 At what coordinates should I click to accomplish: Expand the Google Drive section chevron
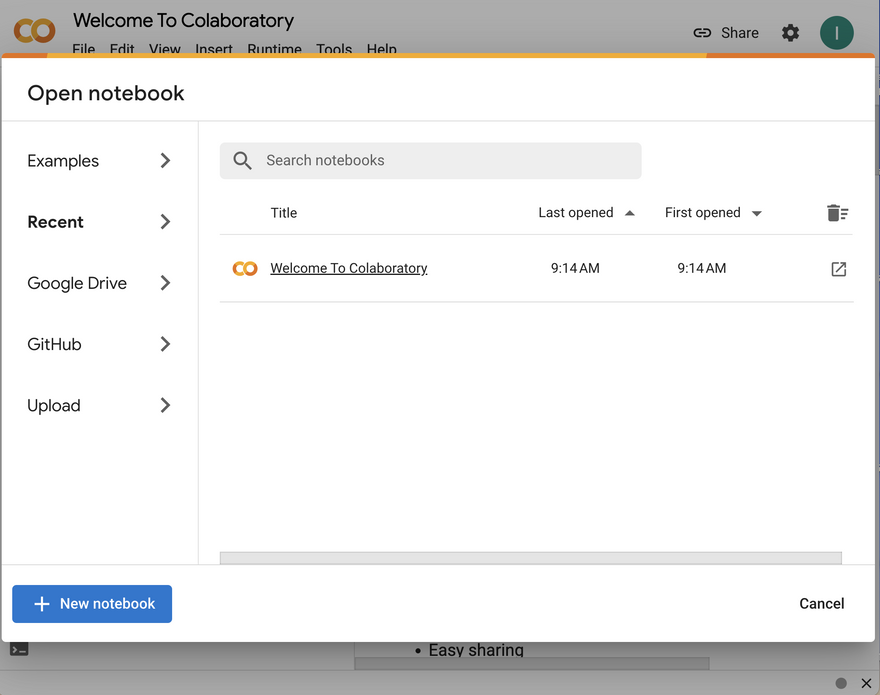165,283
